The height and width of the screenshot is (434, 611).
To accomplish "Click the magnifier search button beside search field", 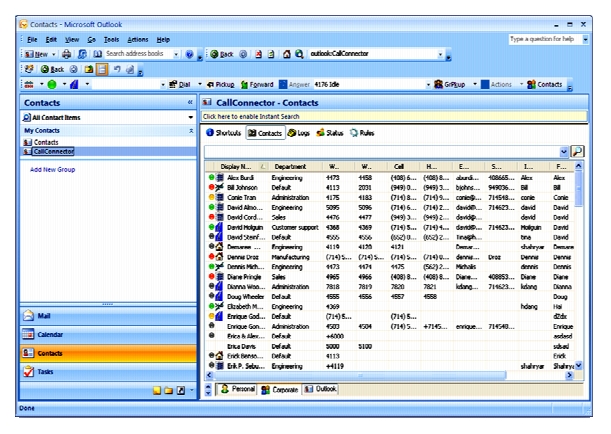I will [577, 151].
